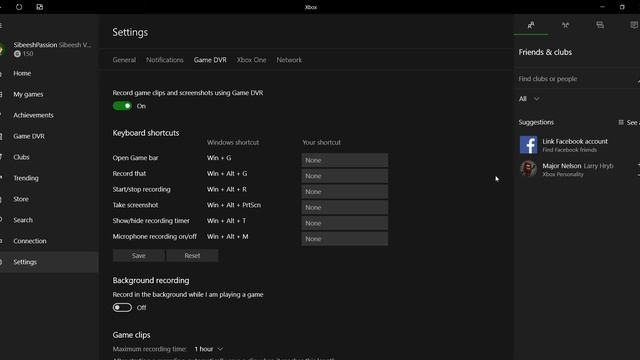Restore the Xbox window size
The image size is (640, 360).
pyautogui.click(x=622, y=7)
